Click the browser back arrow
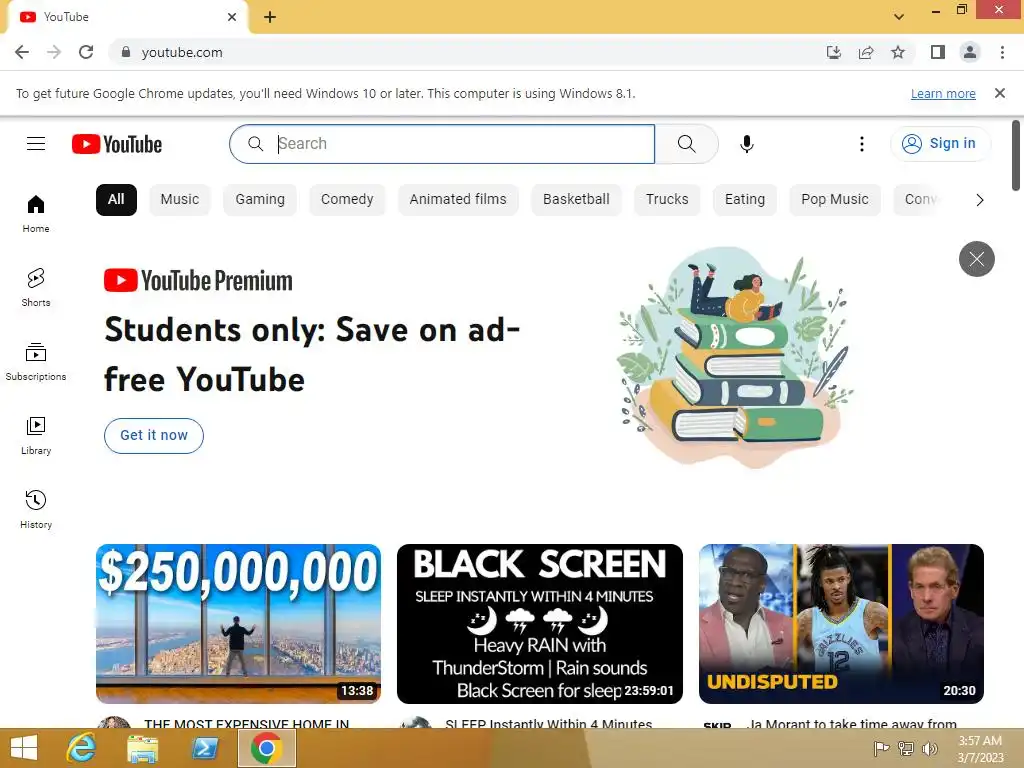 (x=22, y=52)
